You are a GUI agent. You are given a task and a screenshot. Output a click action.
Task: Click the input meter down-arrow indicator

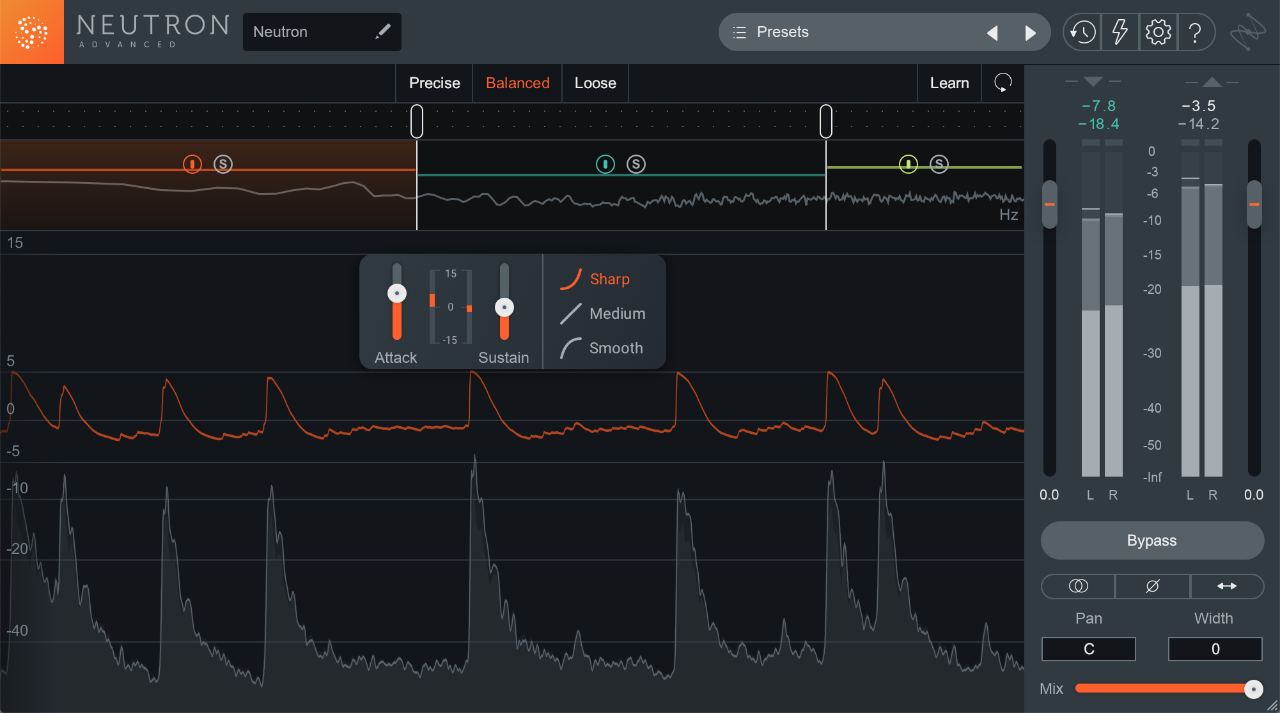(1093, 81)
